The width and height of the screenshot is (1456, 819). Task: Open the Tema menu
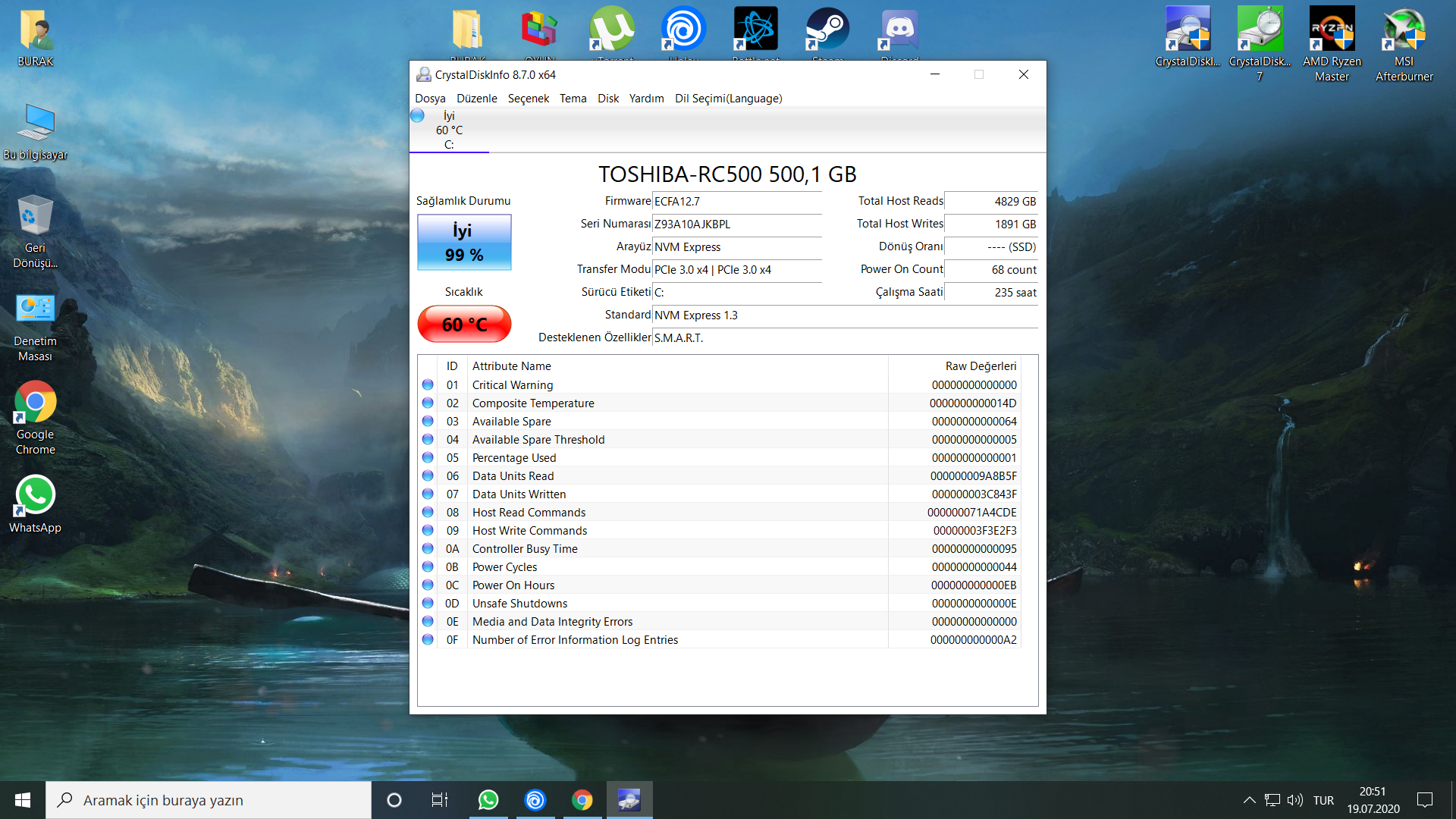pyautogui.click(x=573, y=99)
